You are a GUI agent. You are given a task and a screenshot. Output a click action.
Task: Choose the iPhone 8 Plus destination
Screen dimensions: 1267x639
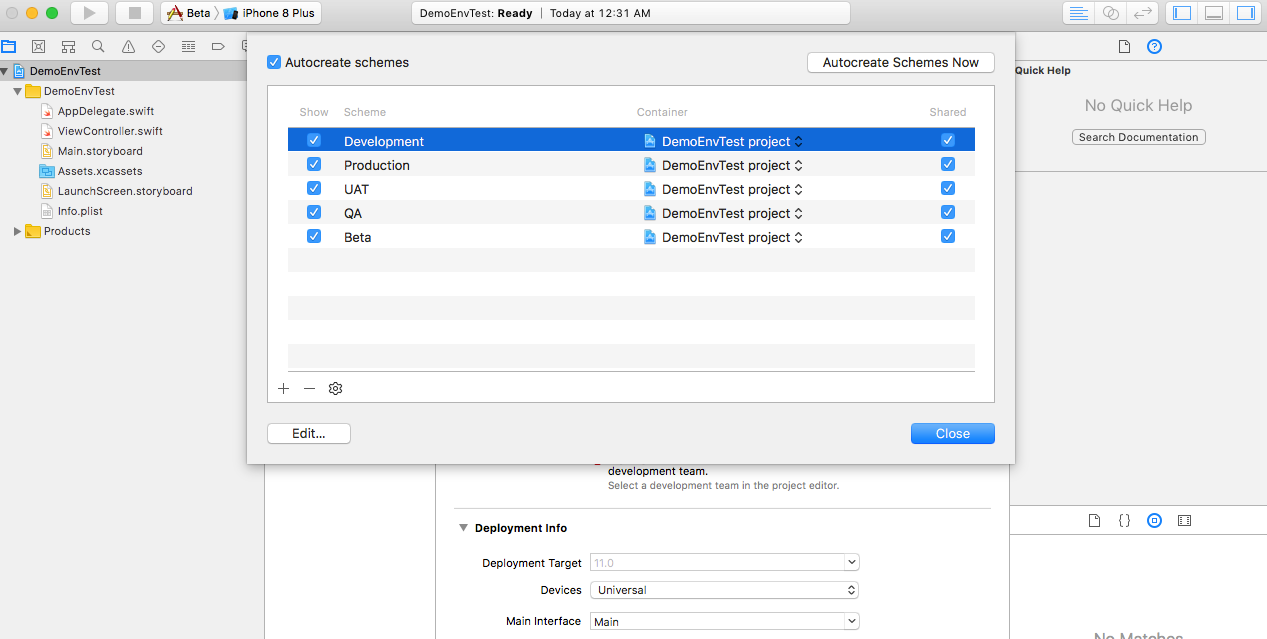tap(269, 13)
